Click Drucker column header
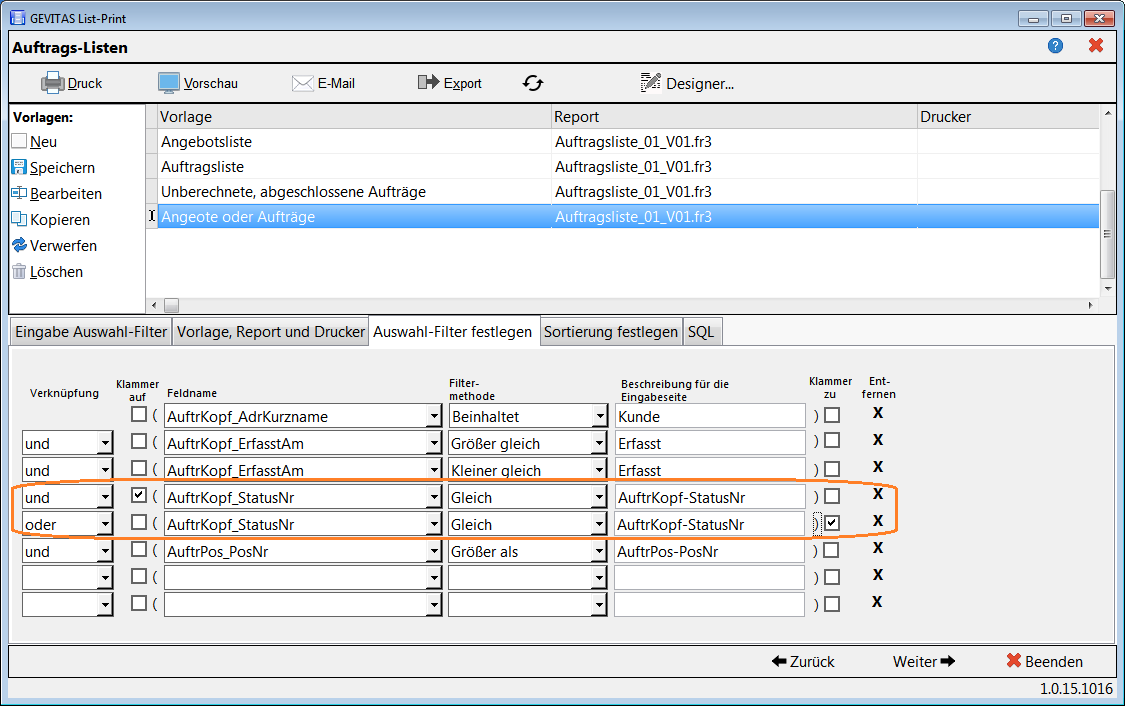This screenshot has height=706, width=1125. (x=1008, y=116)
